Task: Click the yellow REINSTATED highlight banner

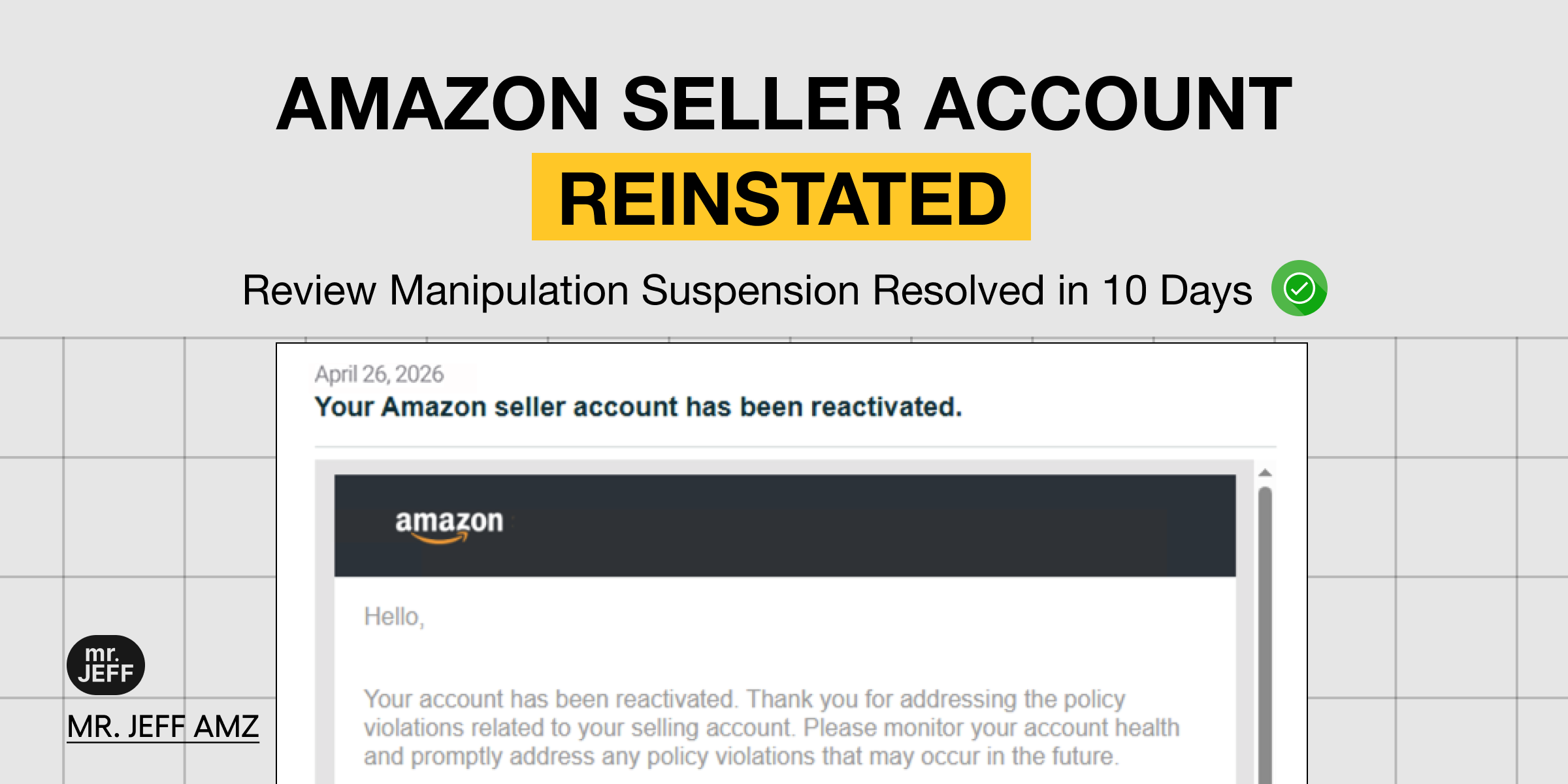Action: (781, 197)
